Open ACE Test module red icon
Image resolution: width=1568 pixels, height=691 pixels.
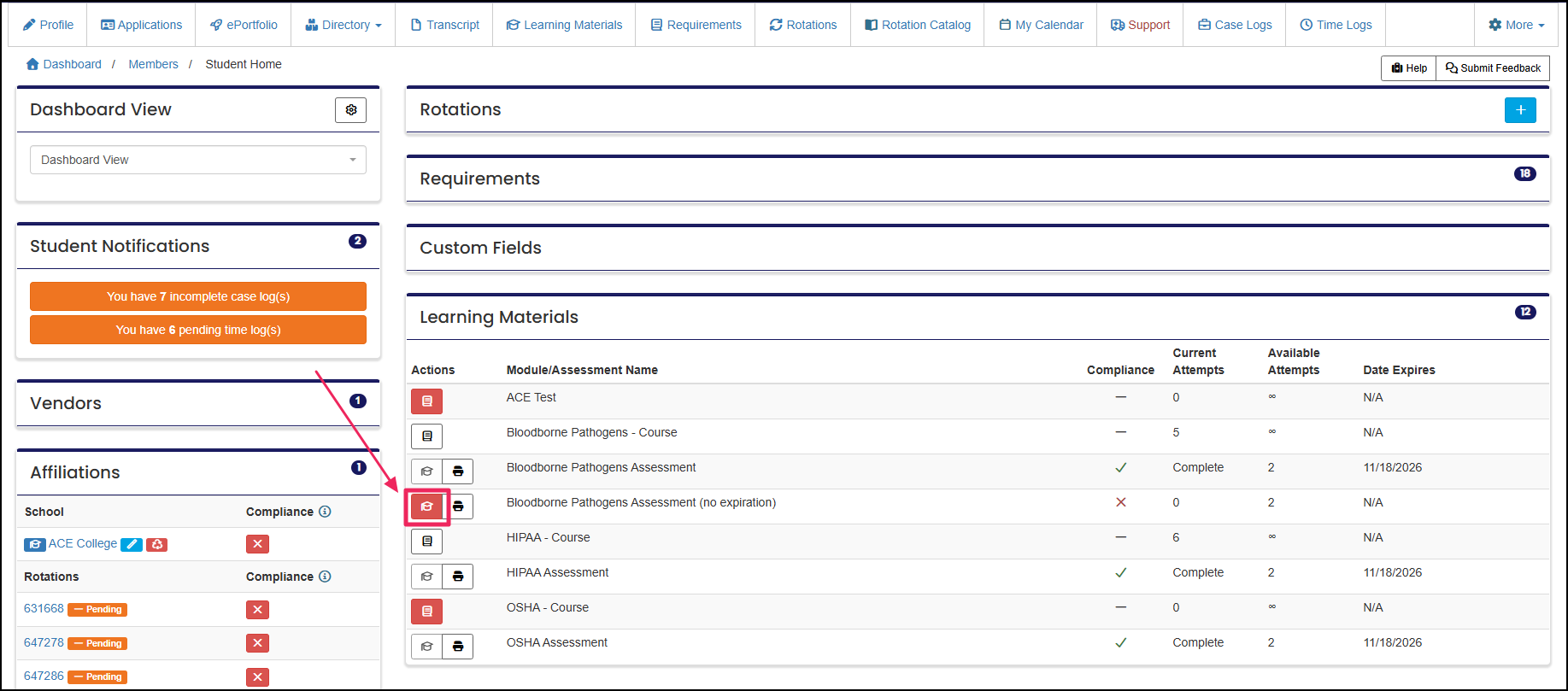pos(426,401)
